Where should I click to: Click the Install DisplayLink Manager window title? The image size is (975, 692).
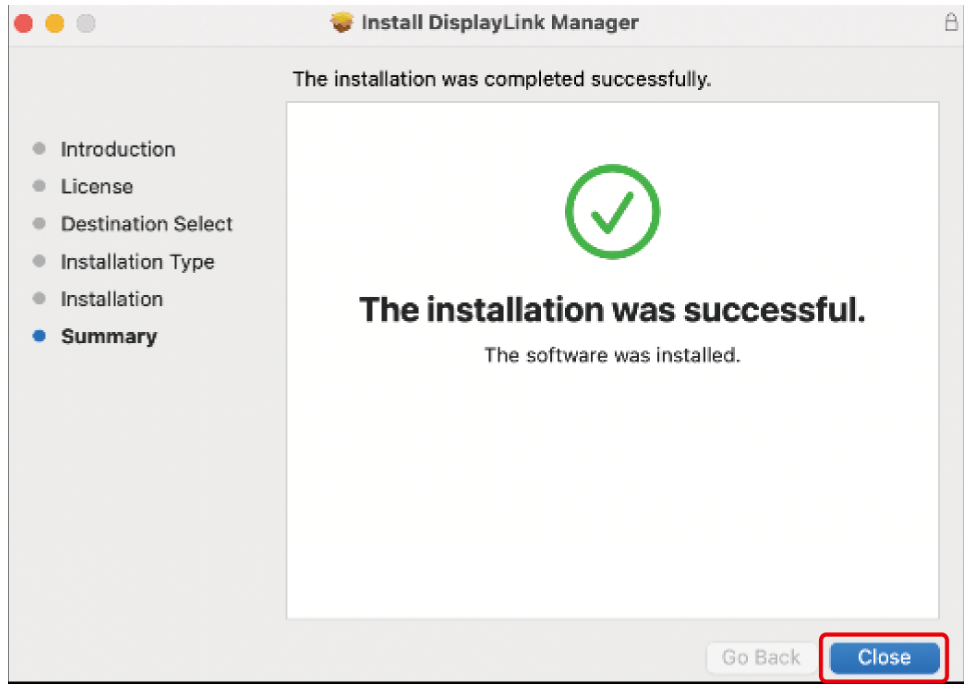[499, 22]
